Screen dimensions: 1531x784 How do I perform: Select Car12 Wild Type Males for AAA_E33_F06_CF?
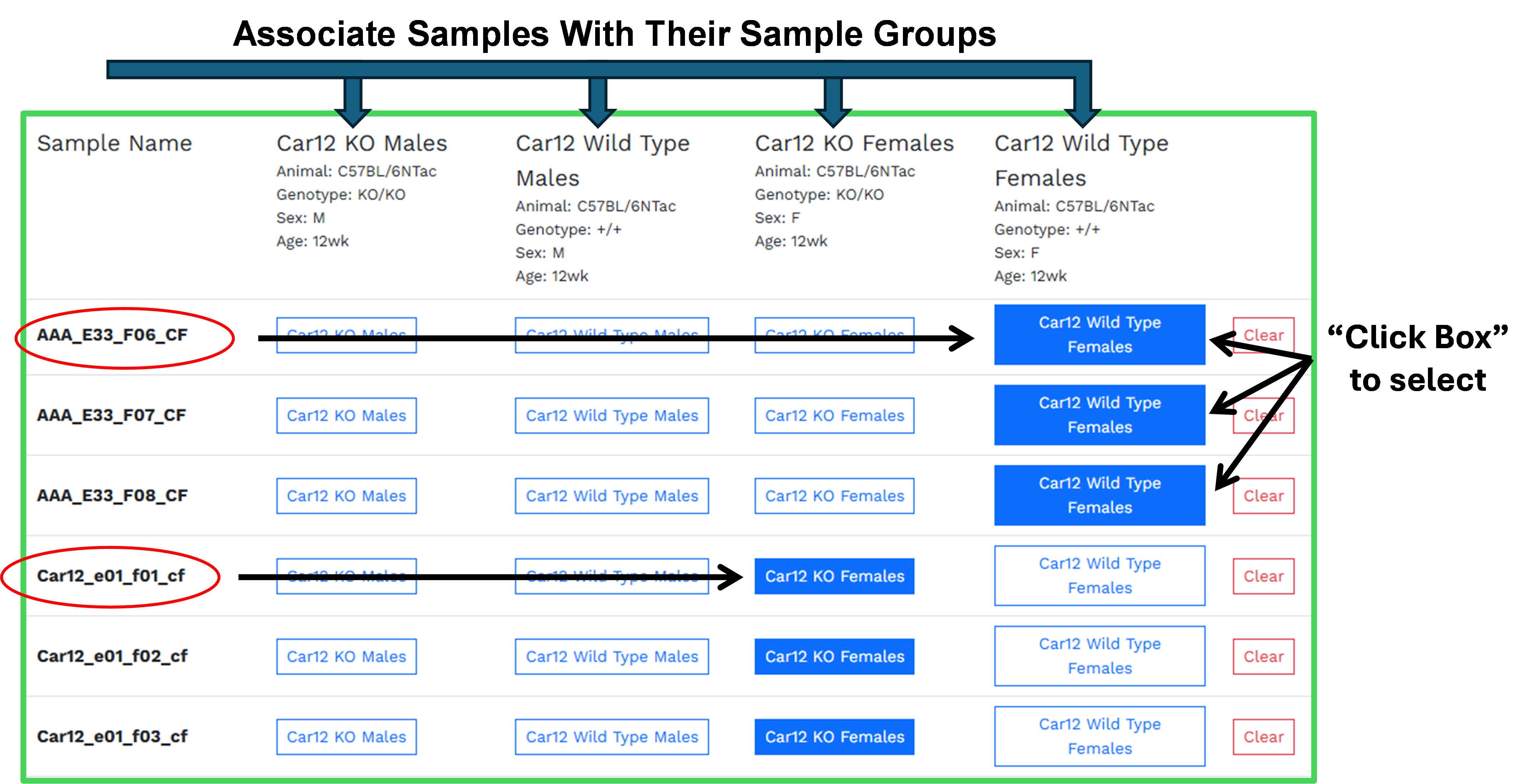point(612,335)
